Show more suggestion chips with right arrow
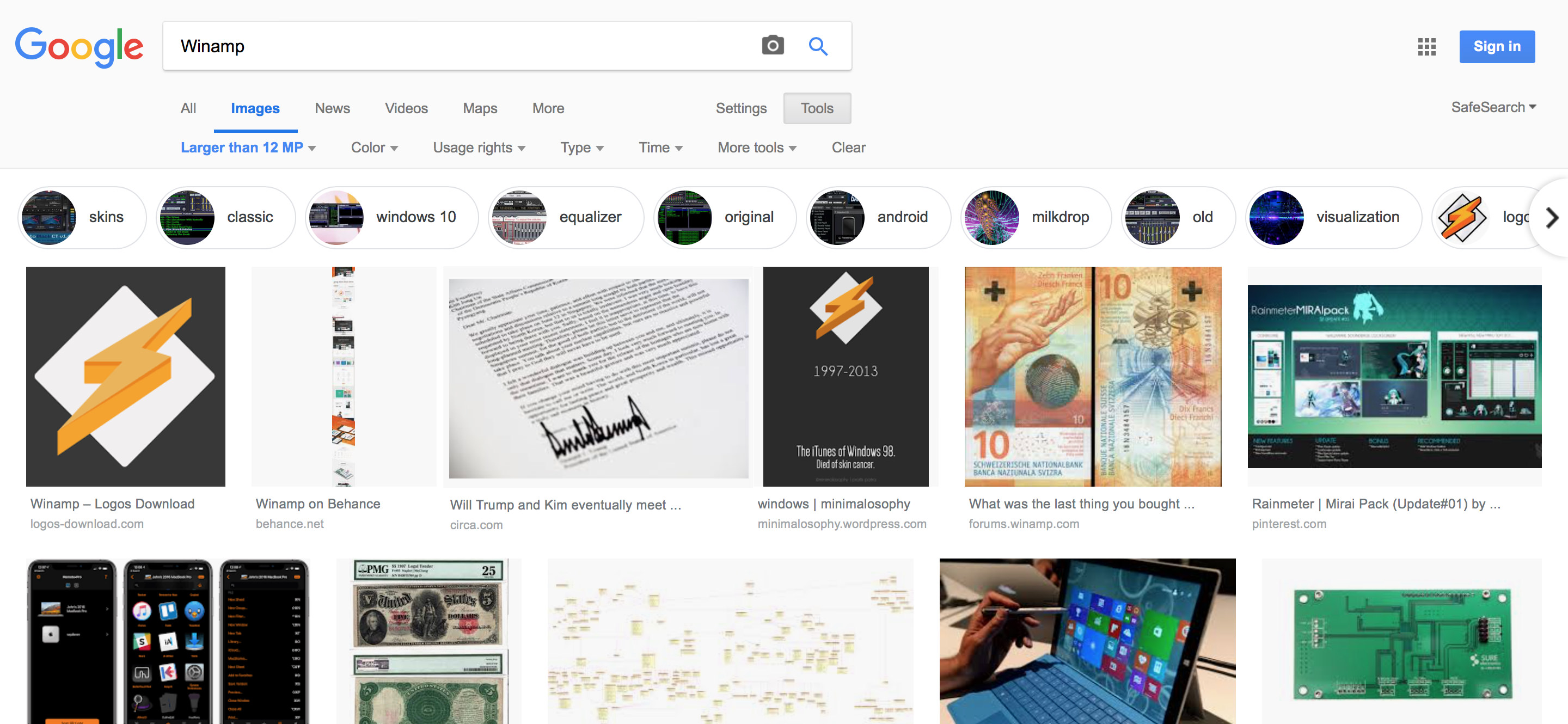This screenshot has height=724, width=1568. [x=1552, y=218]
